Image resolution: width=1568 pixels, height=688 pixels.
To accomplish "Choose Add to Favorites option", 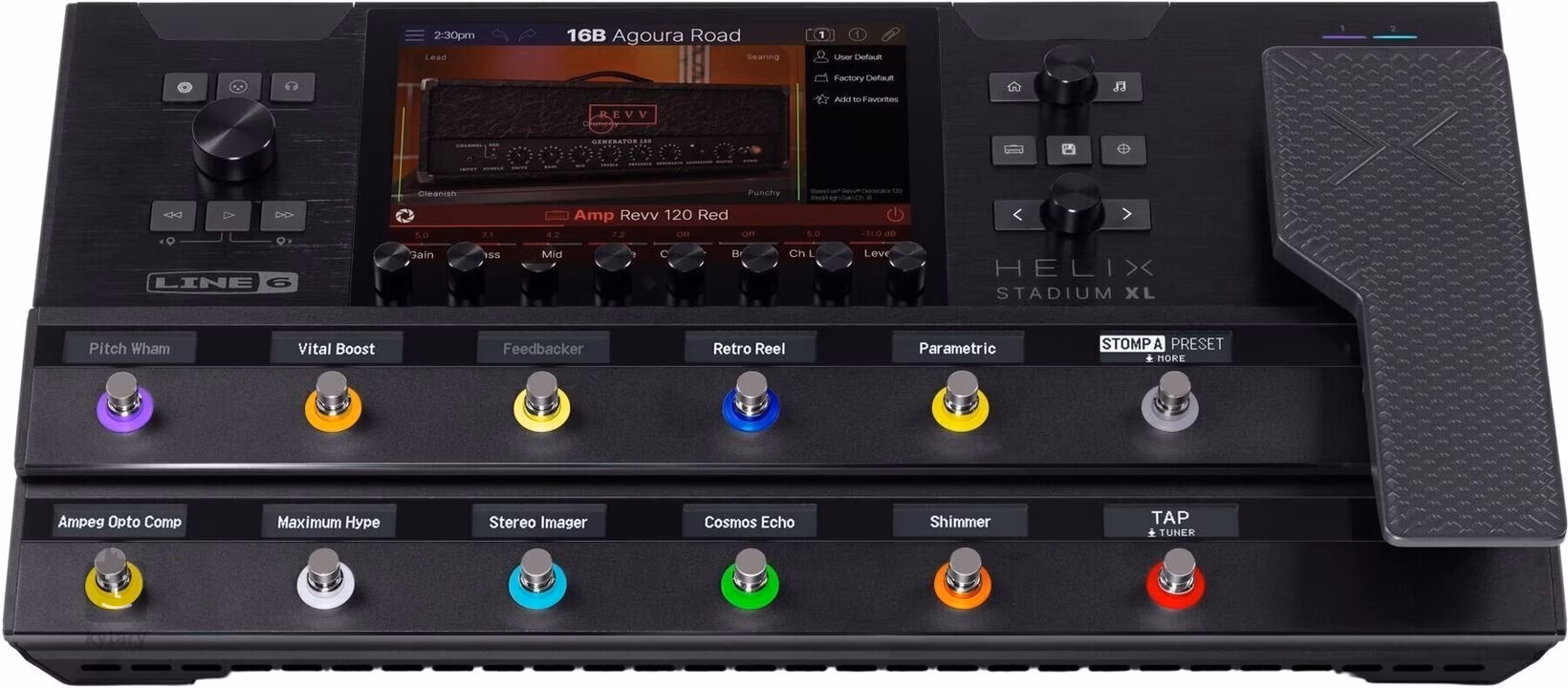I will [x=864, y=99].
